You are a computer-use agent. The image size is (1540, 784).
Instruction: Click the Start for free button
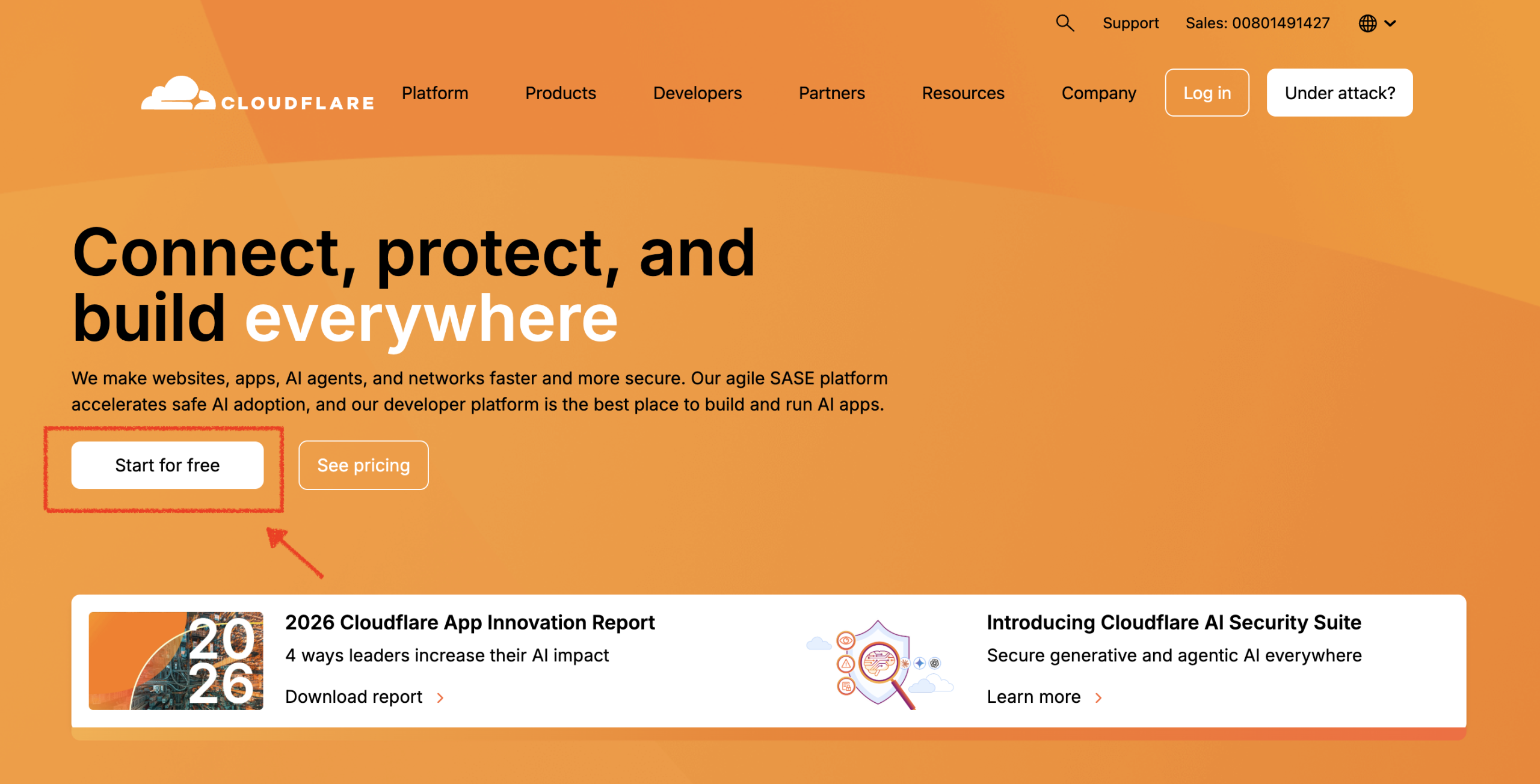[x=167, y=465]
